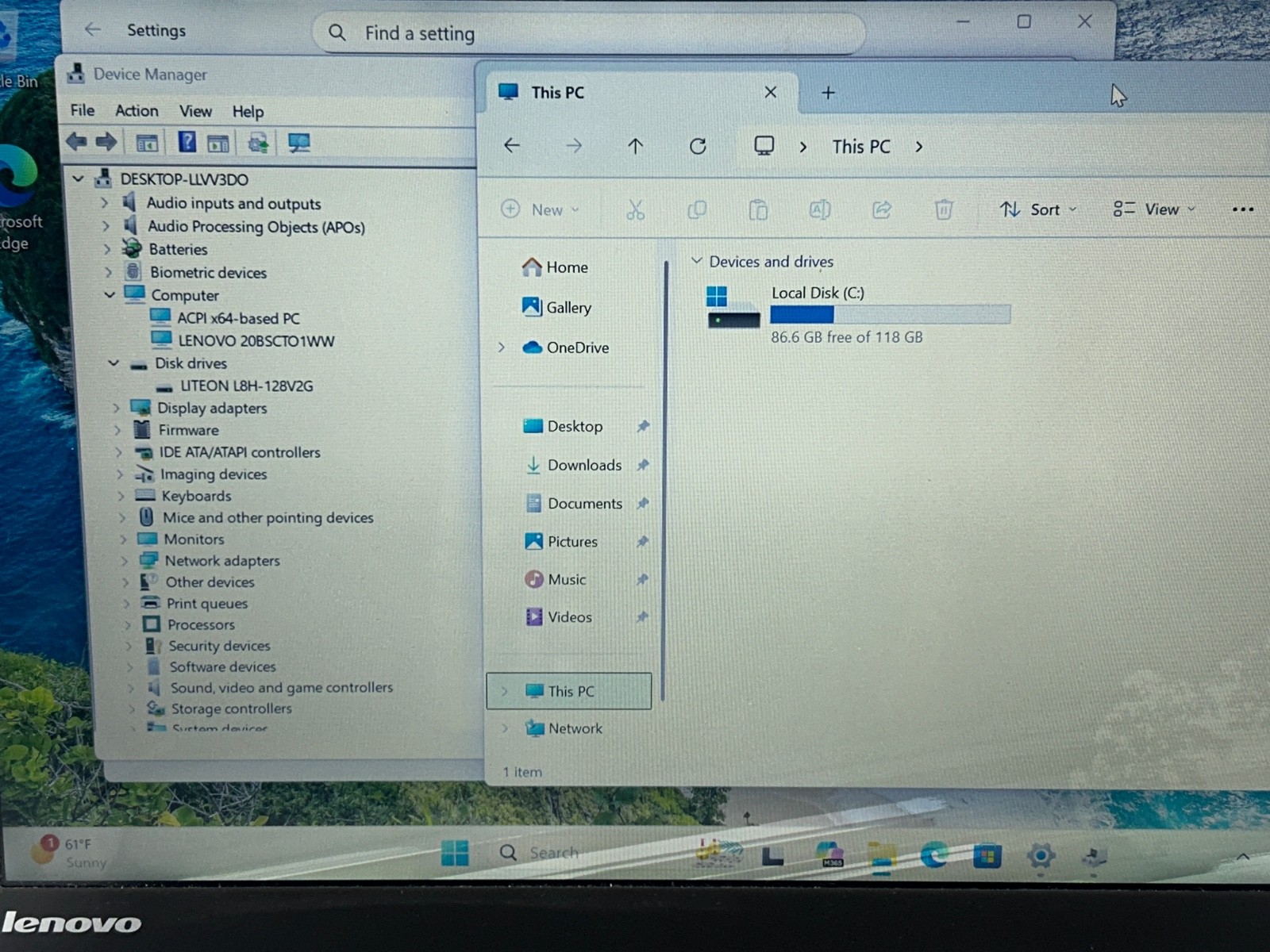Screen dimensions: 1270x952
Task: Add a new File Explorer tab
Action: point(828,93)
